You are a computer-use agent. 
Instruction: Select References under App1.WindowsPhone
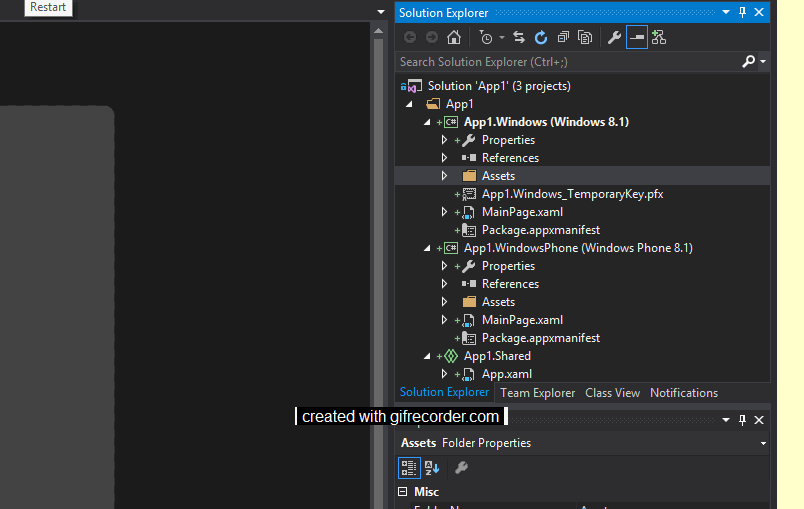pyautogui.click(x=510, y=284)
